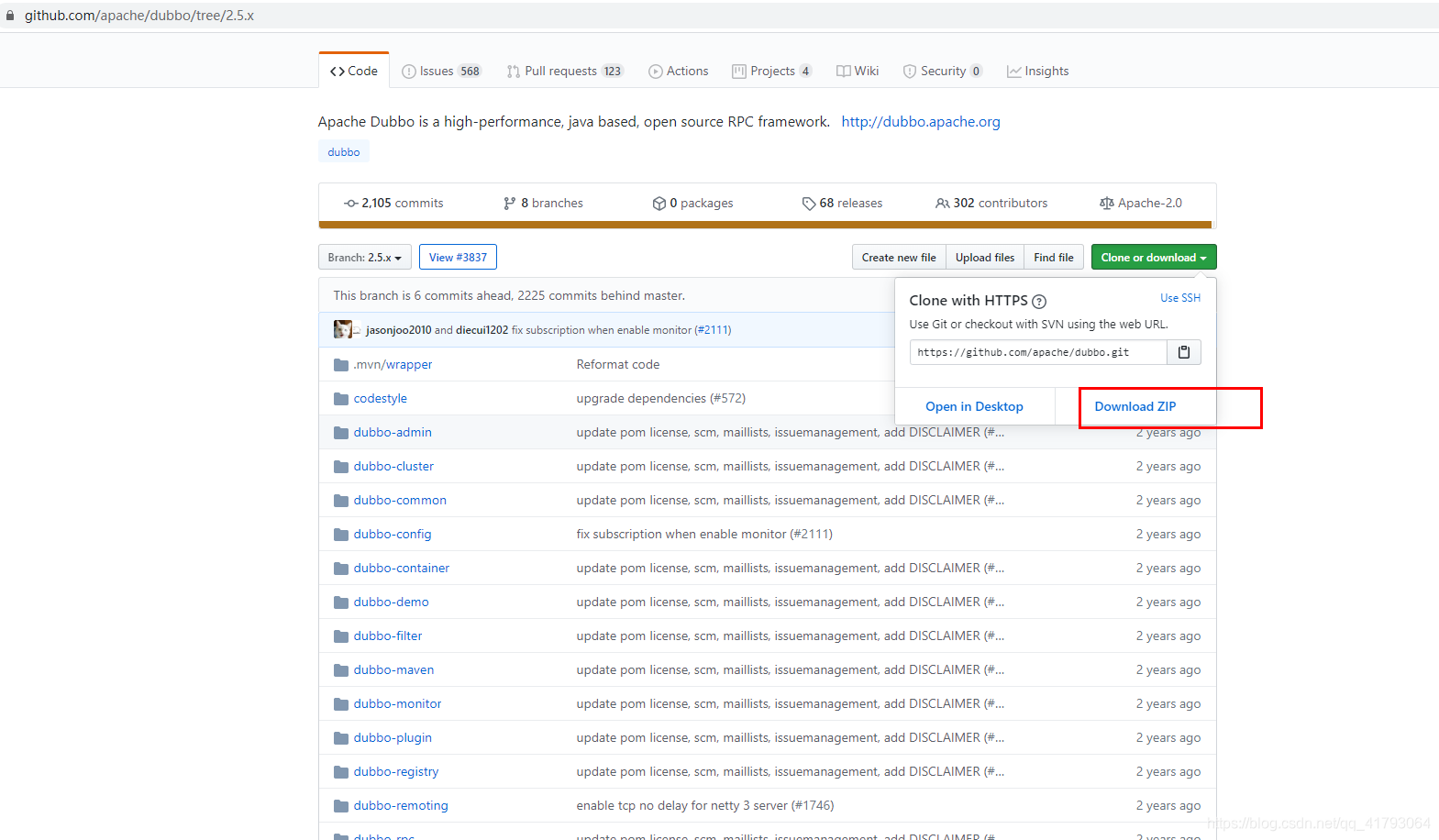
Task: Open 'enable tcp no delay' commit message
Action: coord(705,805)
